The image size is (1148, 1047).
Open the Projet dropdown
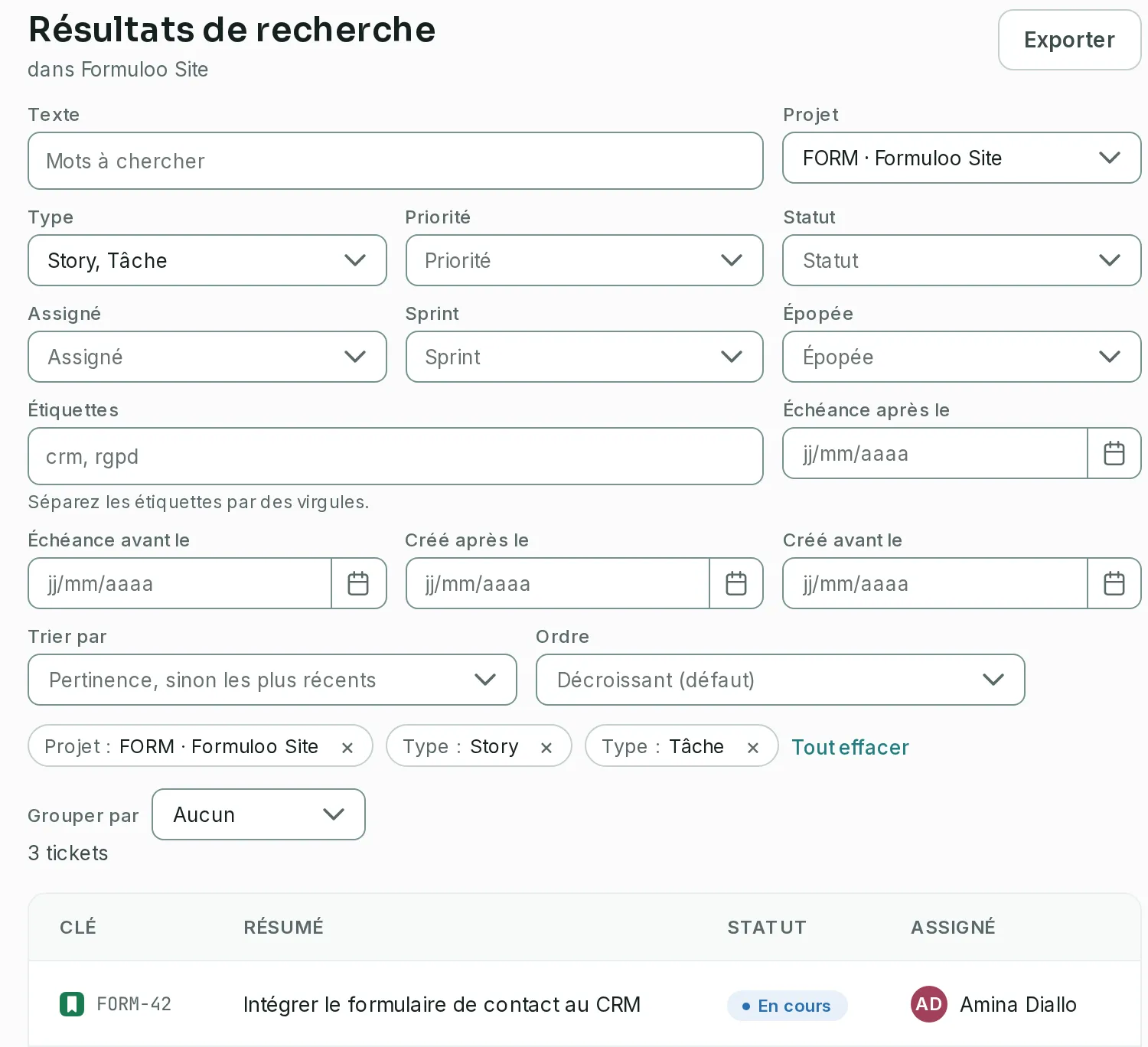[962, 158]
